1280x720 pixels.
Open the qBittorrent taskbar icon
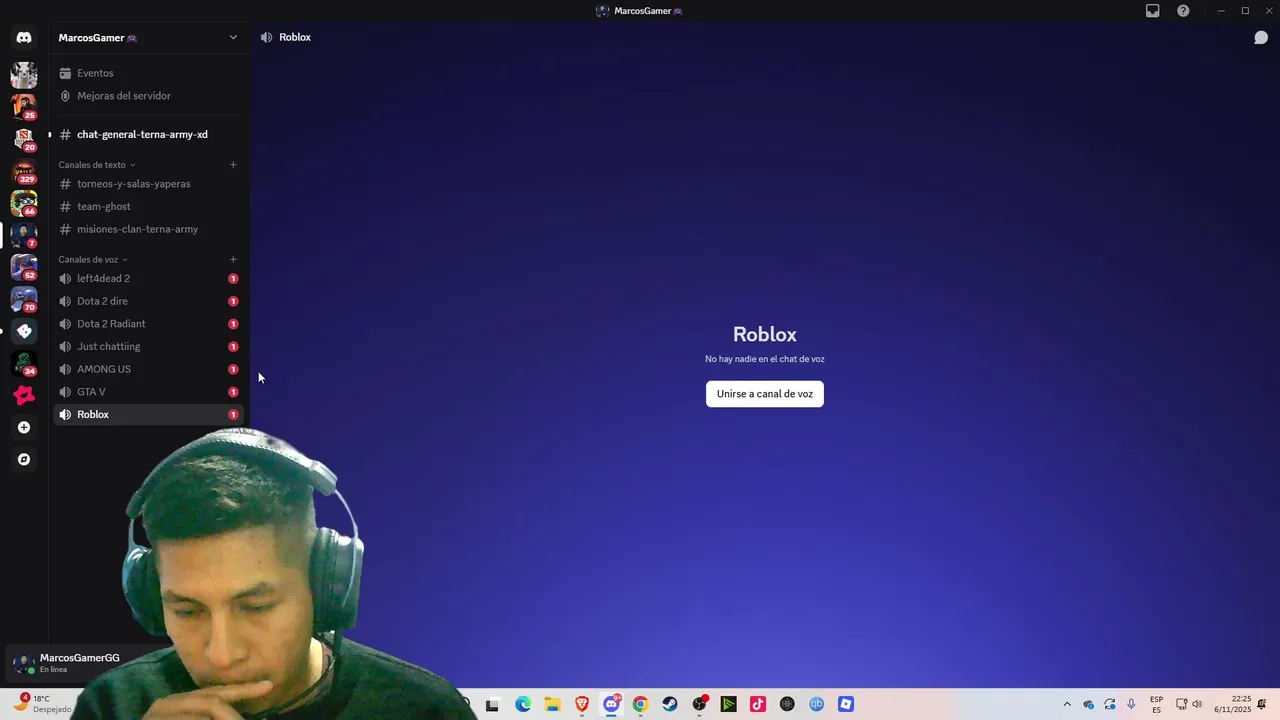(817, 705)
